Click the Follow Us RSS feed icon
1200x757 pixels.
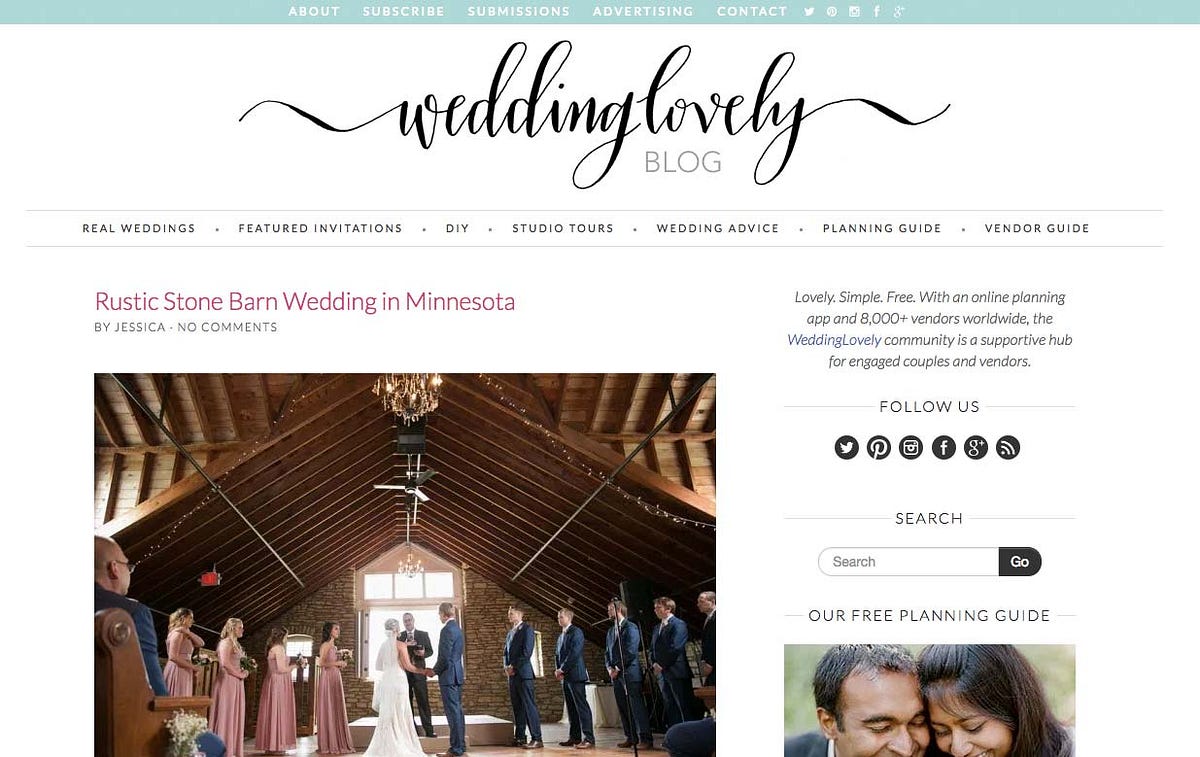coord(1008,448)
